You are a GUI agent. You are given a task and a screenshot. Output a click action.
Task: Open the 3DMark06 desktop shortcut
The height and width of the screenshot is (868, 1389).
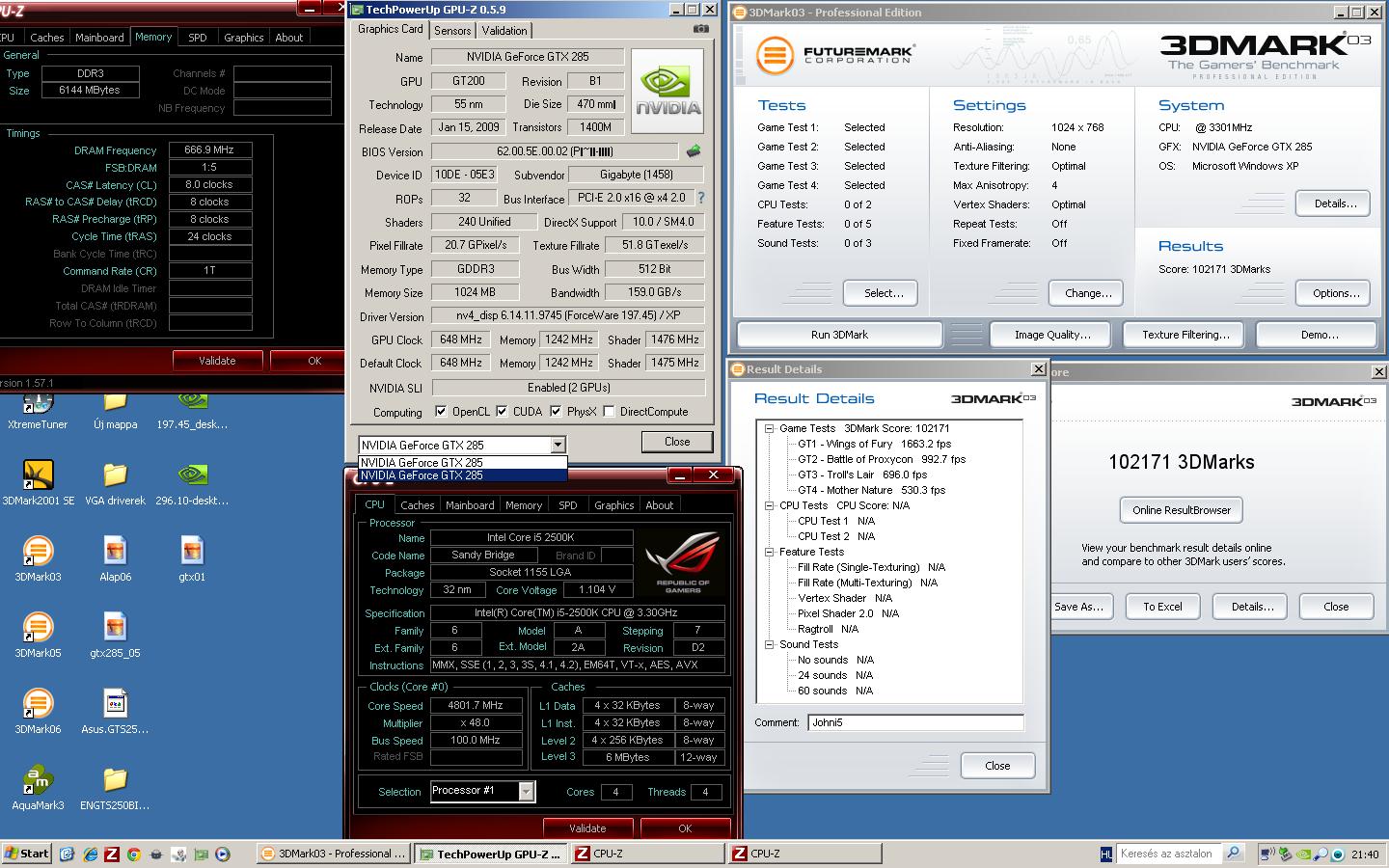38,711
